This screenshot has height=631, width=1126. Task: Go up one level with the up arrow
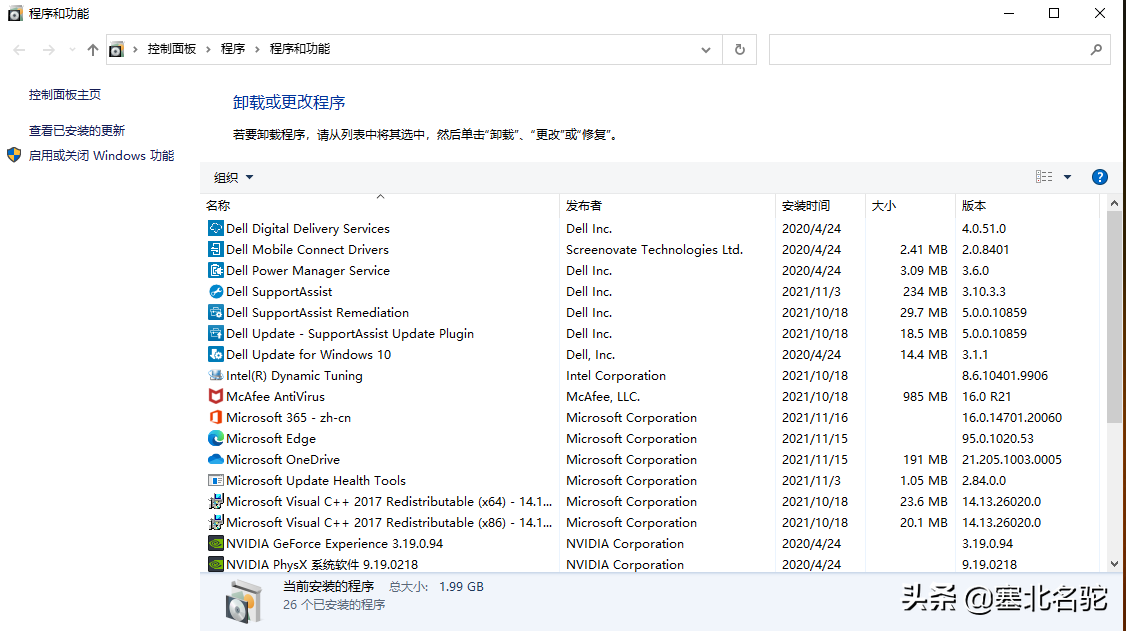[x=93, y=49]
